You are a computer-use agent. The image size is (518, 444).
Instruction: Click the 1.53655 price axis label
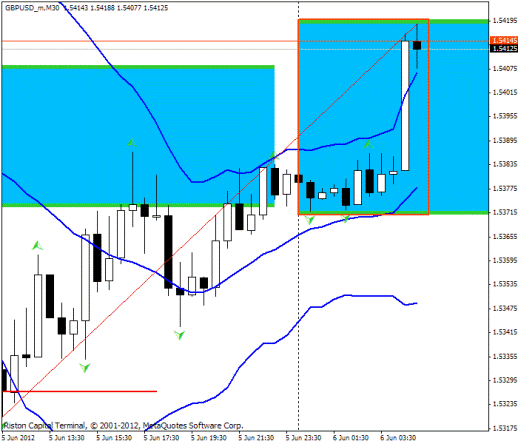tap(505, 237)
